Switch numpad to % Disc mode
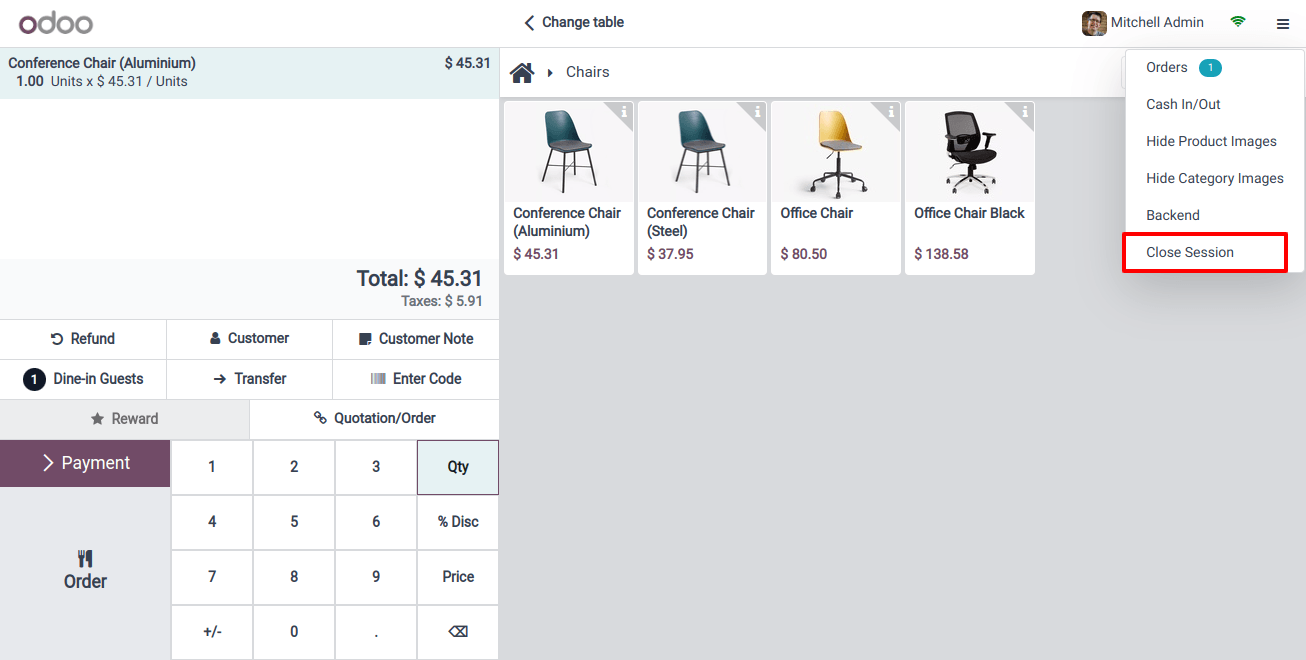 [458, 522]
